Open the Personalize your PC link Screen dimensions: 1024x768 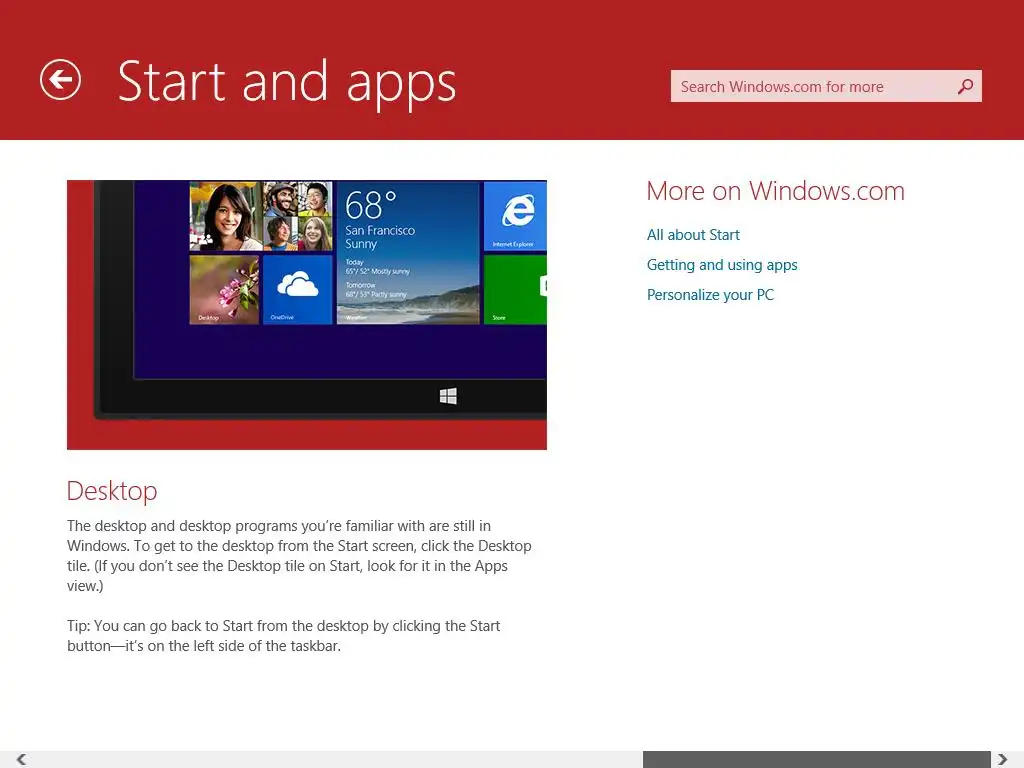tap(710, 295)
